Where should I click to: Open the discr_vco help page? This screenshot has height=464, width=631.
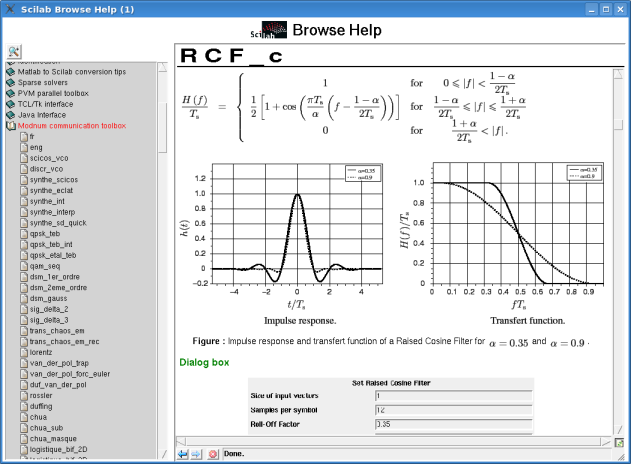click(46, 169)
